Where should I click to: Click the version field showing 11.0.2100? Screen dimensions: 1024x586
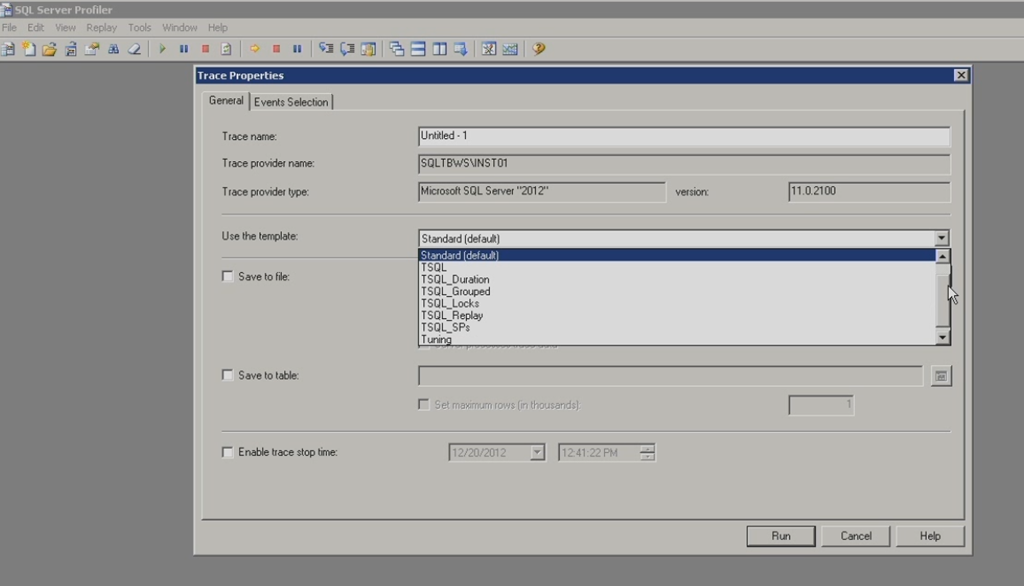pyautogui.click(x=869, y=191)
